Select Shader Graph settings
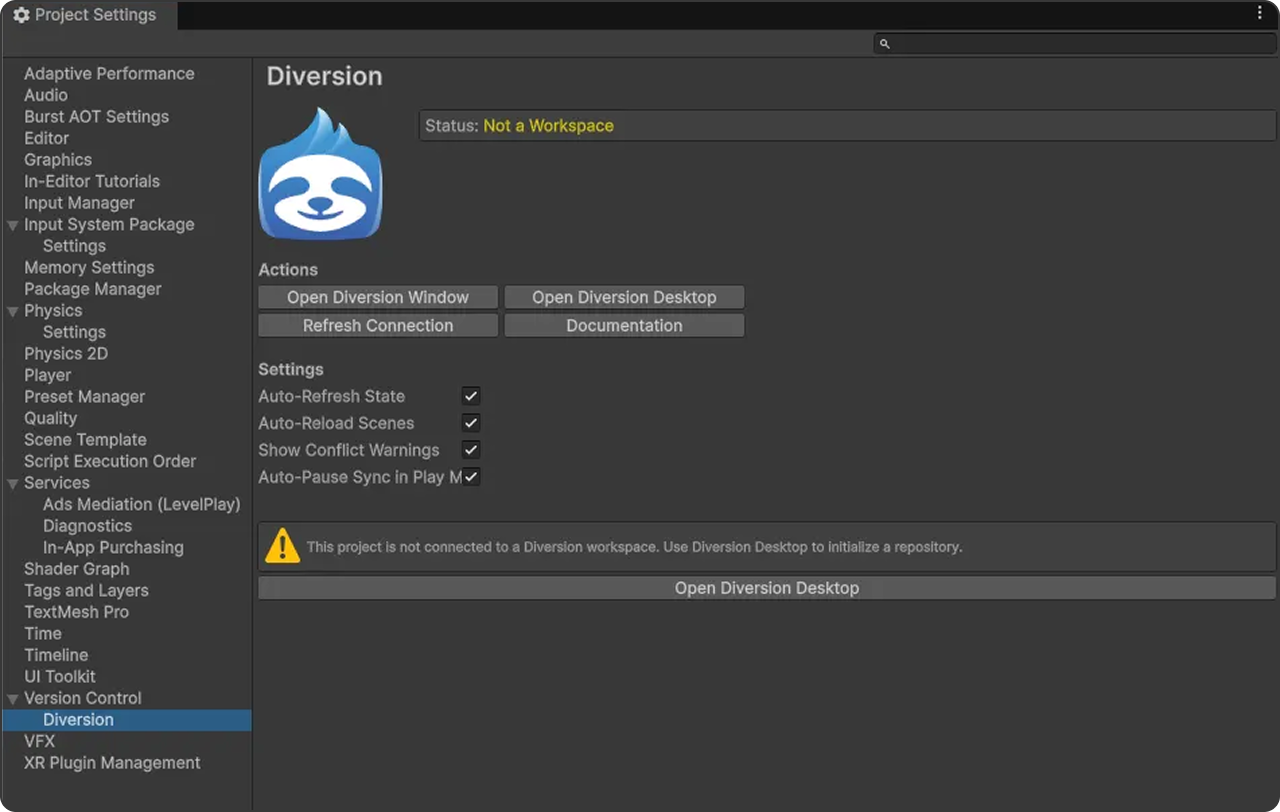1280x812 pixels. [77, 569]
